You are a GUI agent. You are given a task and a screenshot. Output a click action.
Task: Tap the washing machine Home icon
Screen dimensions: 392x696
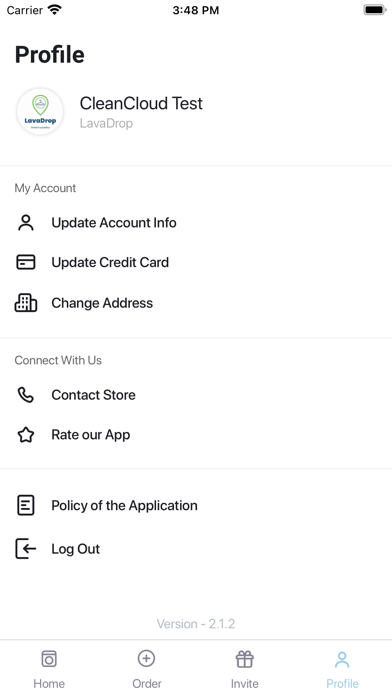pyautogui.click(x=49, y=659)
